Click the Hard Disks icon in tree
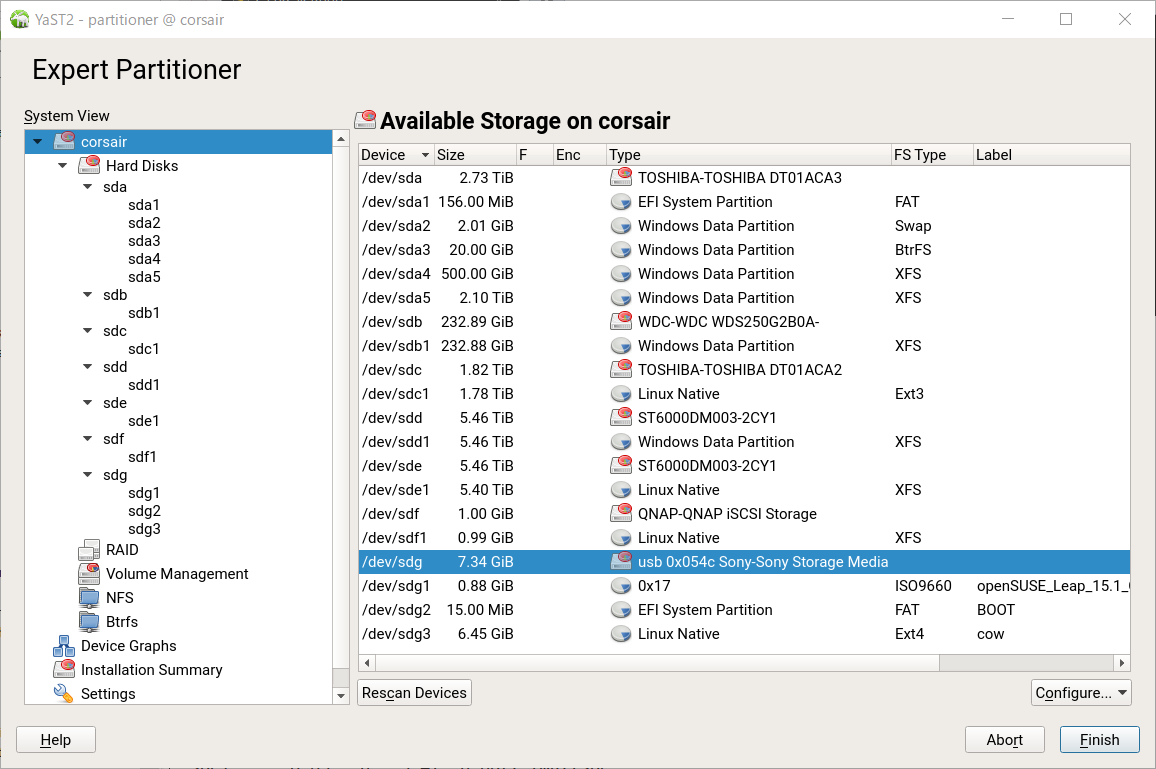This screenshot has width=1156, height=769. pos(89,164)
